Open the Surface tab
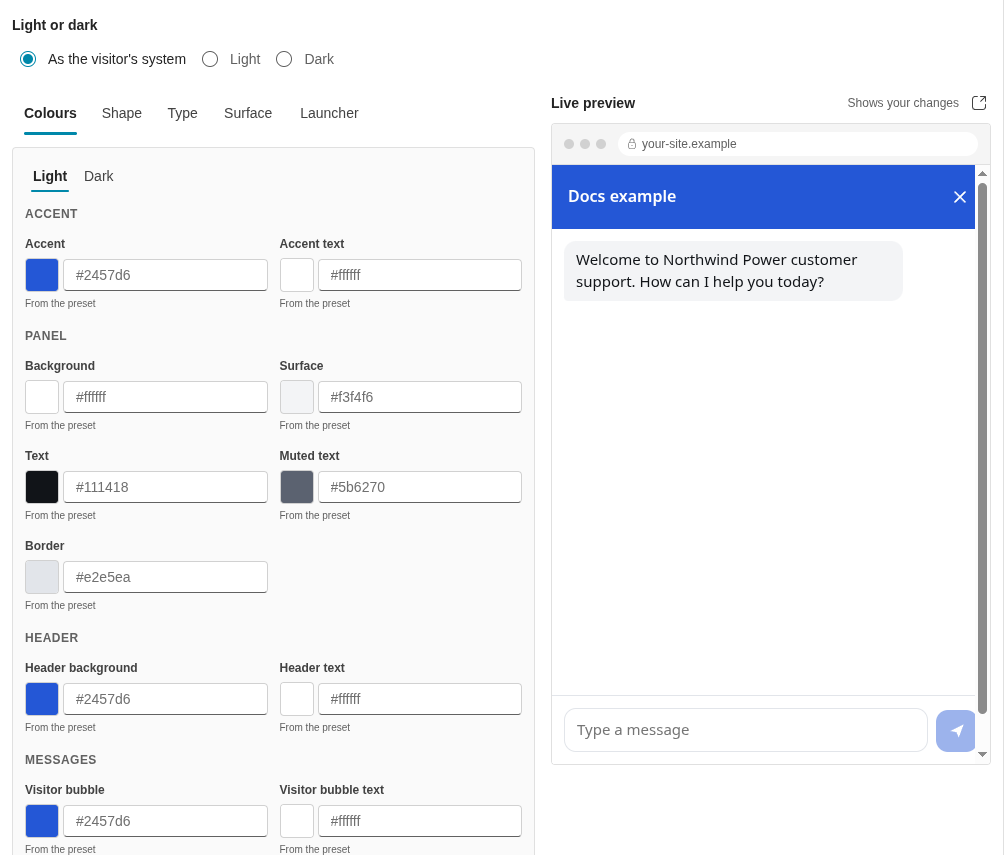1004x855 pixels. tap(248, 113)
